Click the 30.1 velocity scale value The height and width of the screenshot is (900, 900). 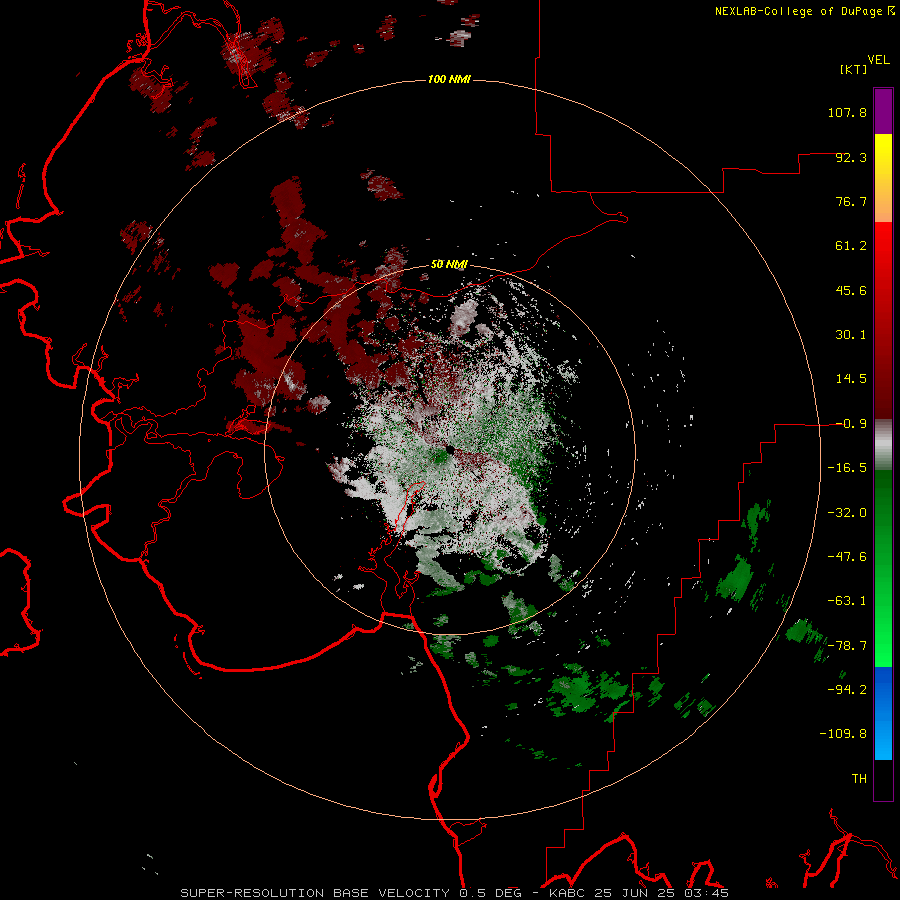[851, 335]
